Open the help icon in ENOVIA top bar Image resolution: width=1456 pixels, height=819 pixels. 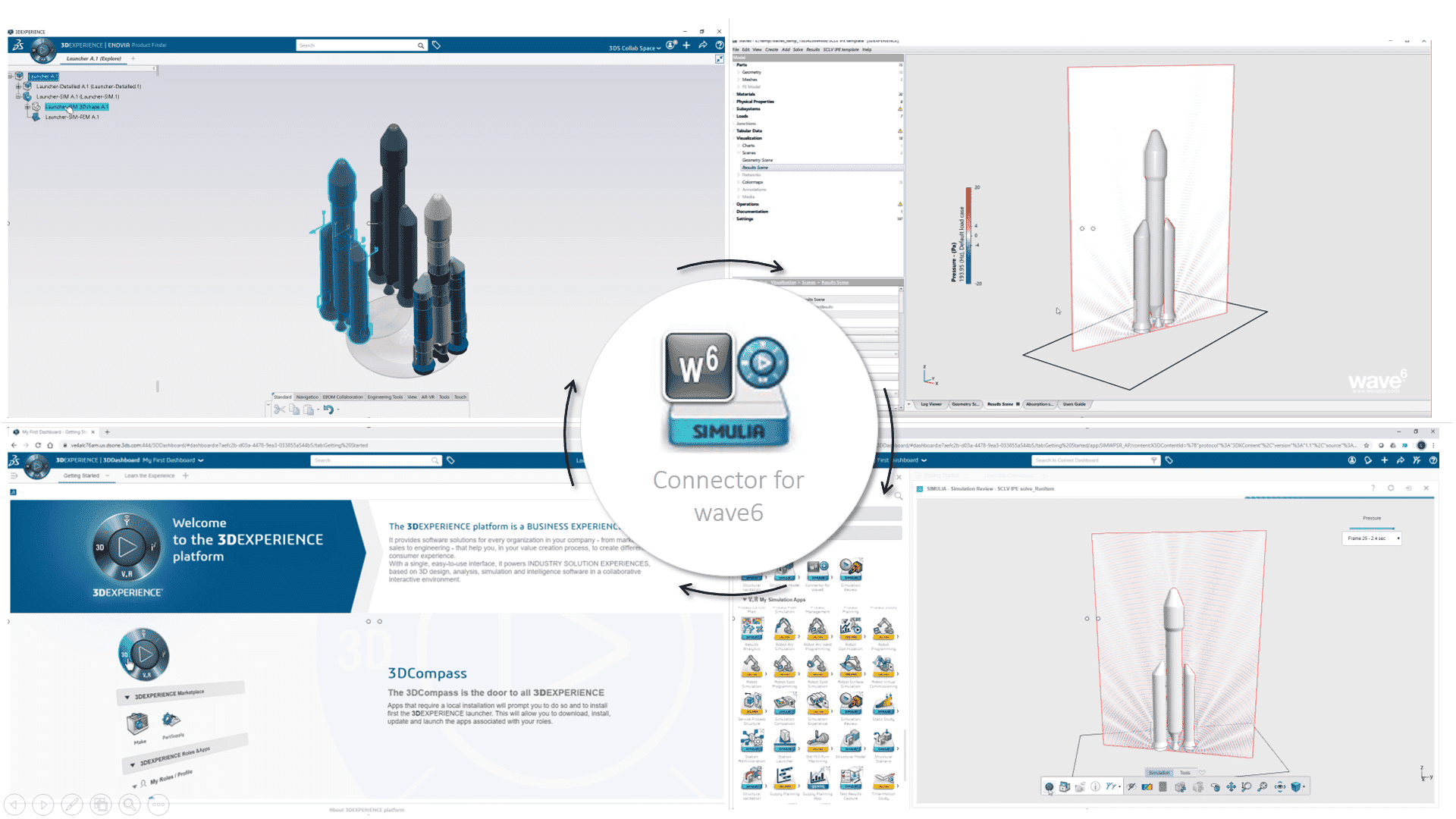[x=719, y=45]
